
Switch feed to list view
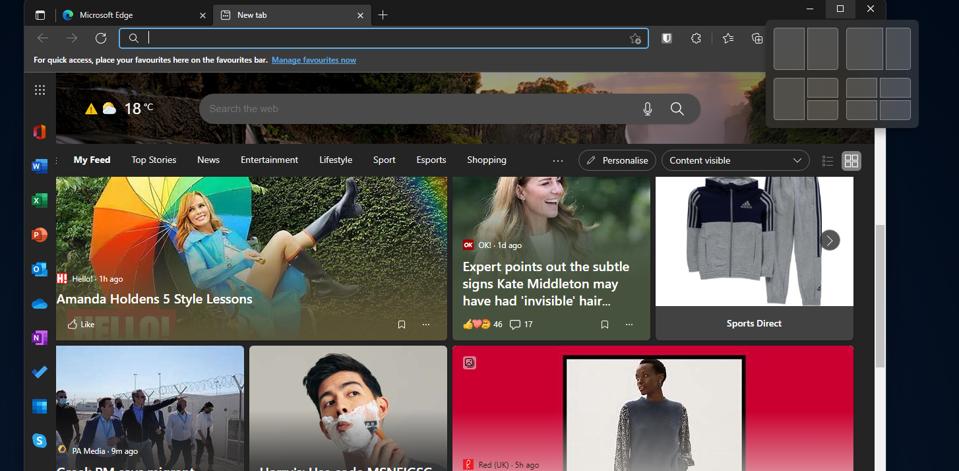coord(828,161)
